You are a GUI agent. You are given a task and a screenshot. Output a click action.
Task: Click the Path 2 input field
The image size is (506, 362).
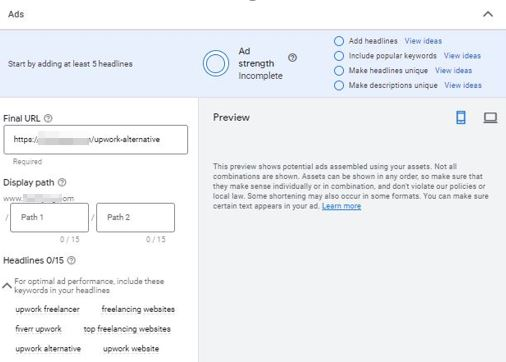pos(135,217)
